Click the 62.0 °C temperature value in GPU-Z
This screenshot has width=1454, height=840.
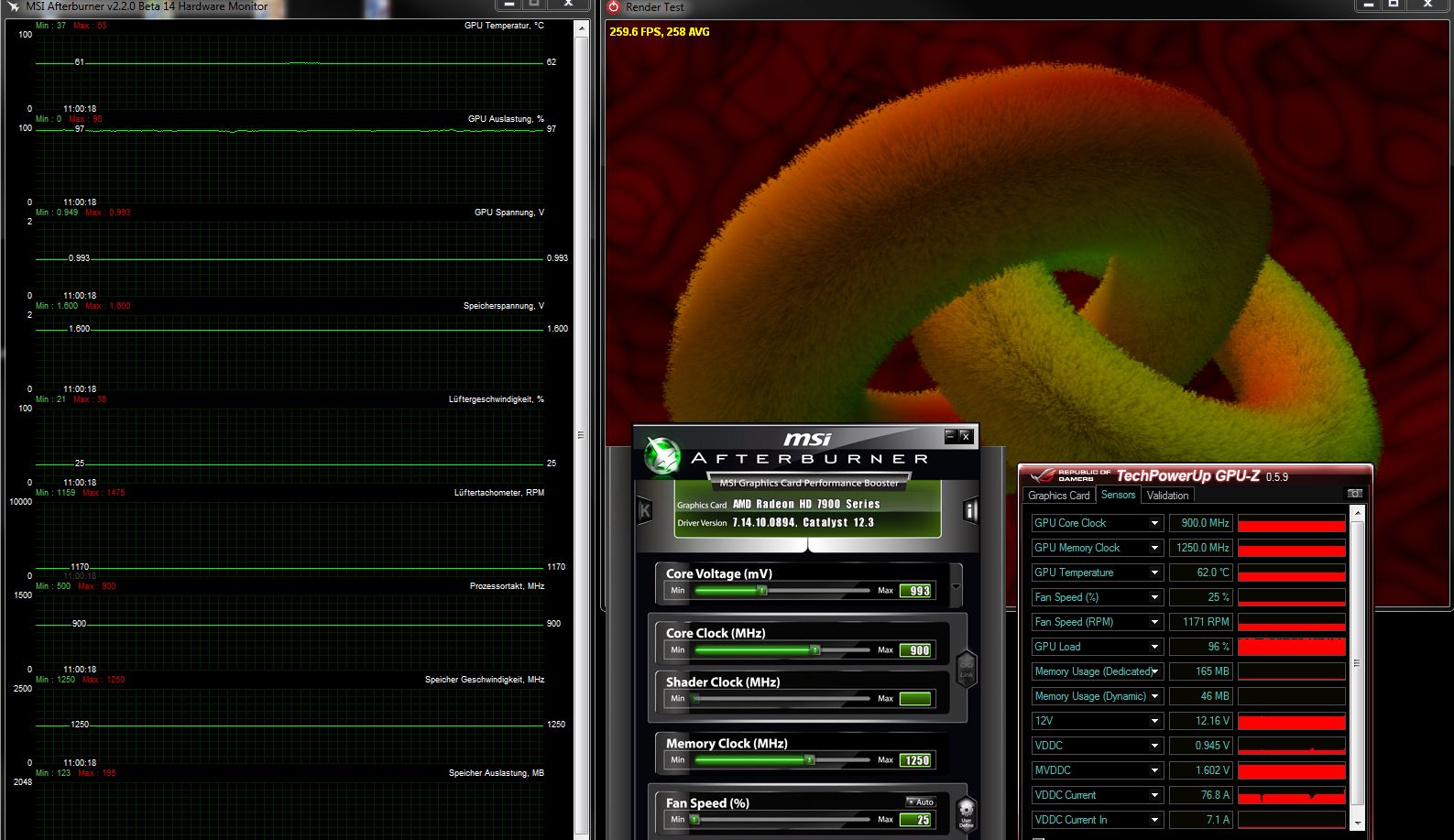point(1201,573)
